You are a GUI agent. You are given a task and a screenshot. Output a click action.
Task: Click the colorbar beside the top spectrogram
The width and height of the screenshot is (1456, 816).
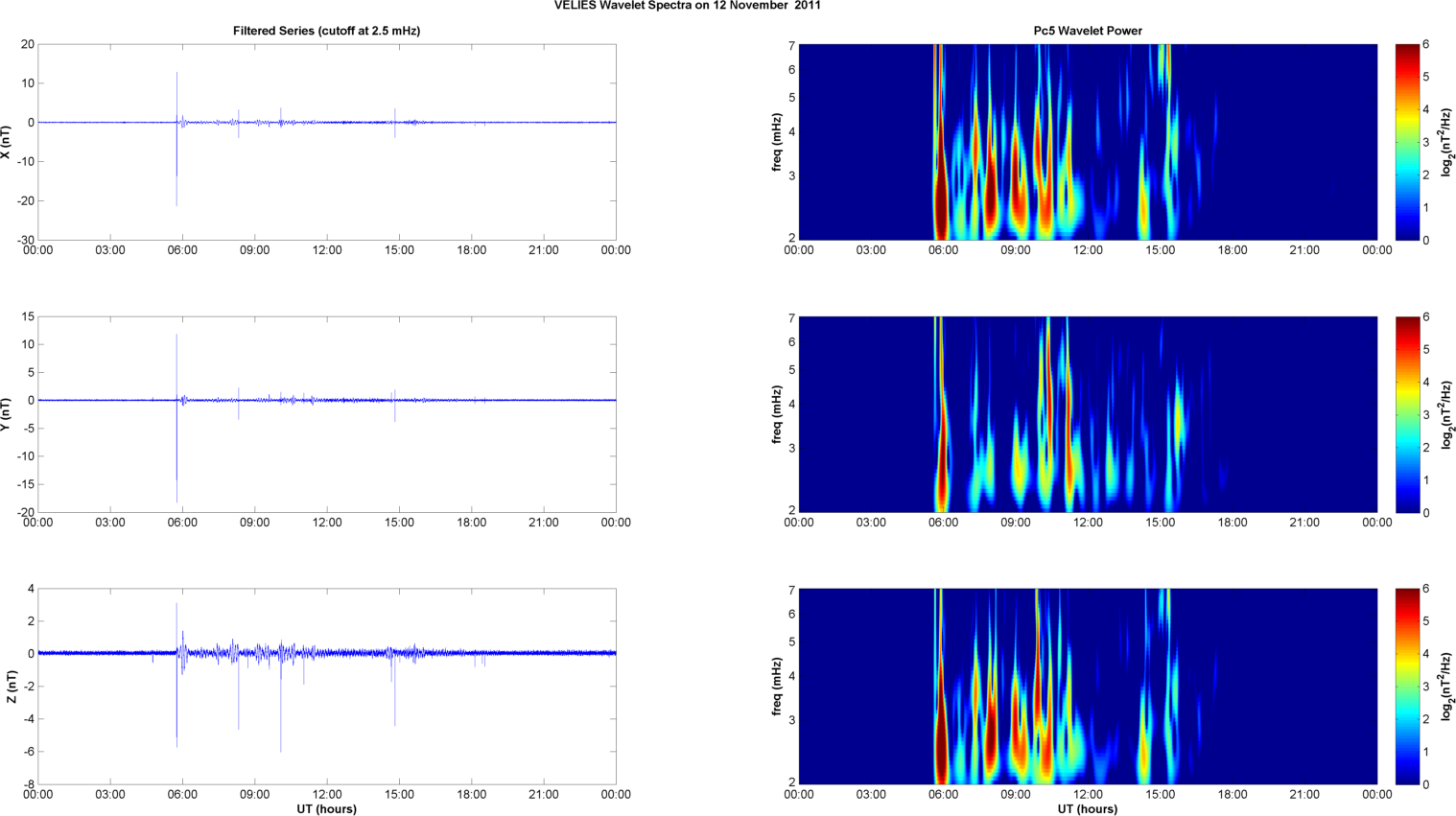click(x=1407, y=142)
